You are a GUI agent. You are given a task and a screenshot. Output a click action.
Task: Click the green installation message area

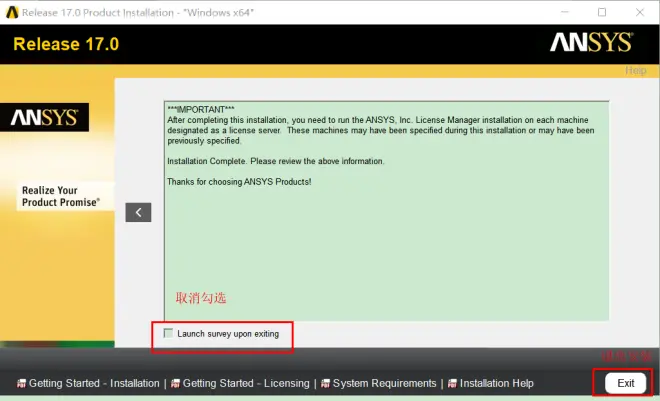(x=386, y=211)
